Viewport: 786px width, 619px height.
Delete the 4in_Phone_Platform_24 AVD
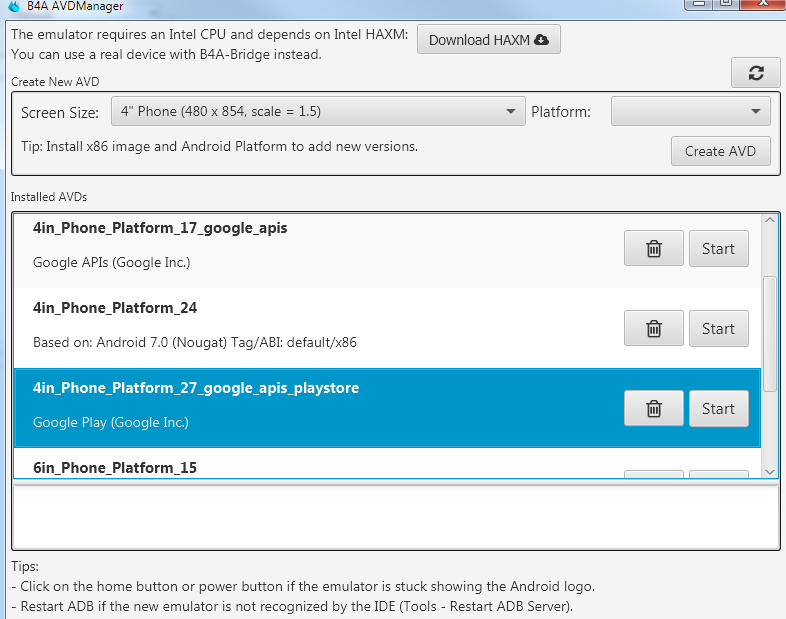[x=654, y=329]
